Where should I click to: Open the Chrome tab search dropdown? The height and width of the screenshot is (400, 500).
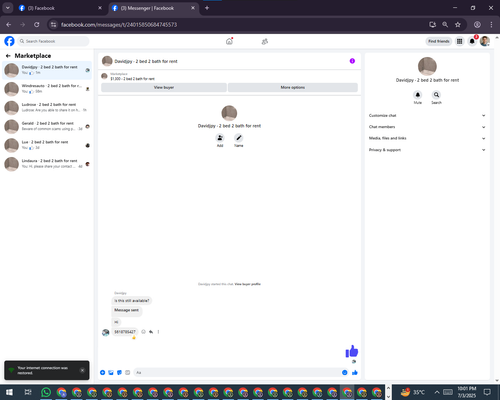pos(8,8)
